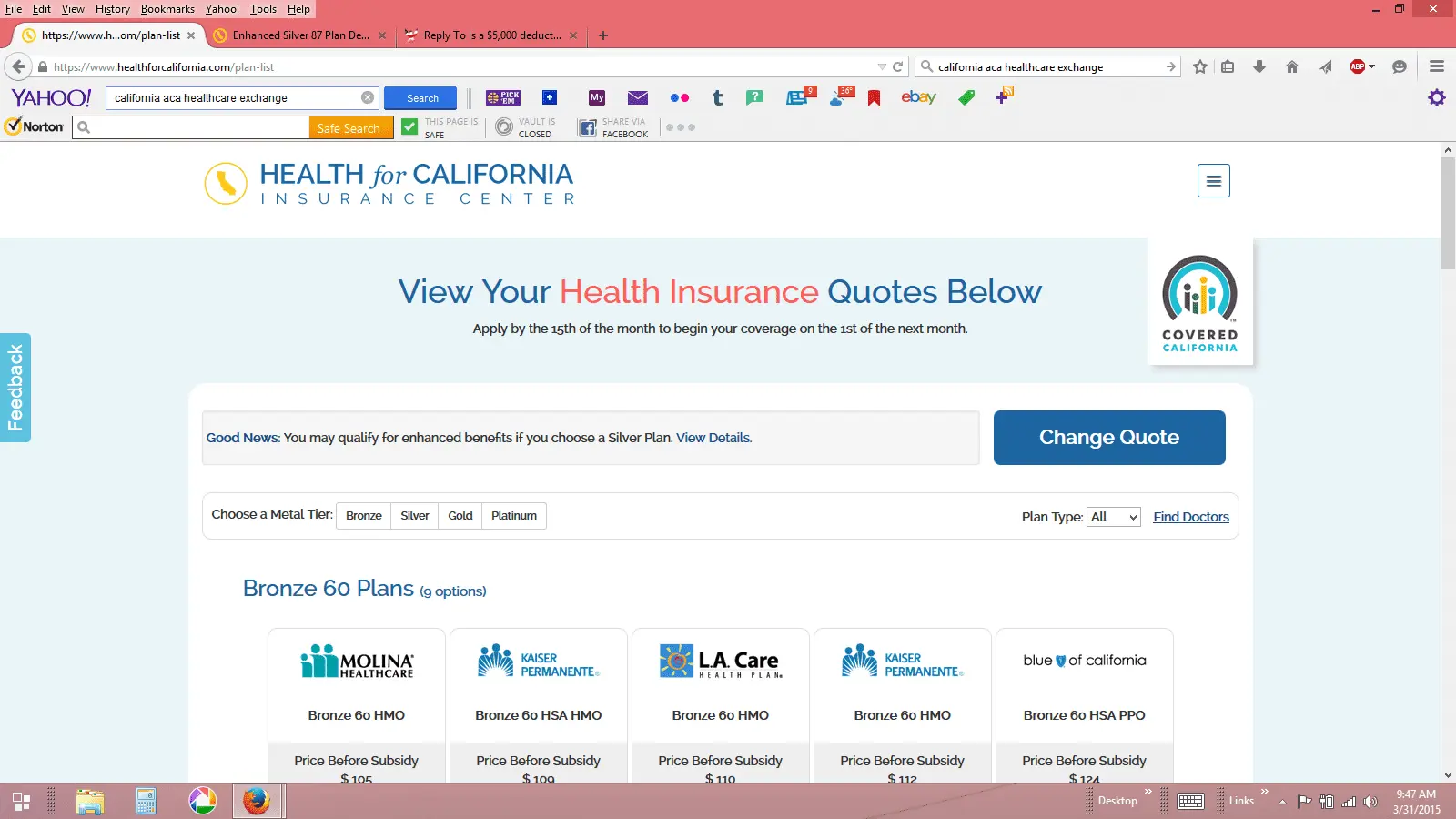Open the Plan Type dropdown
The width and height of the screenshot is (1456, 819).
click(1113, 517)
